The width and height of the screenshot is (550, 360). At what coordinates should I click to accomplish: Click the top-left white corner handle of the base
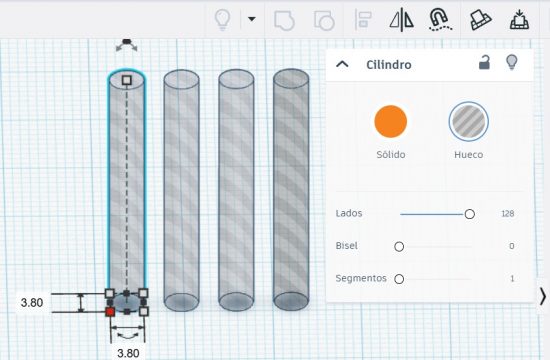(x=110, y=293)
